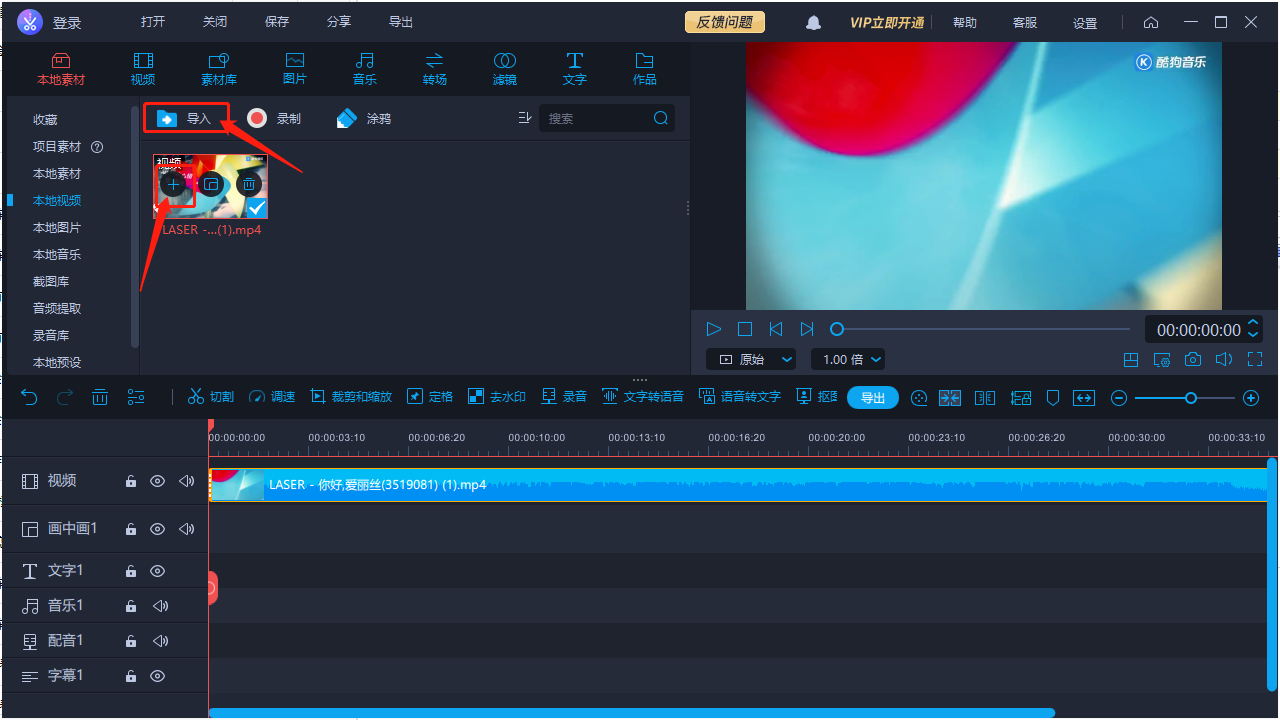Mute the 音乐1 track audio
Viewport: 1280px width, 720px height.
tap(160, 606)
